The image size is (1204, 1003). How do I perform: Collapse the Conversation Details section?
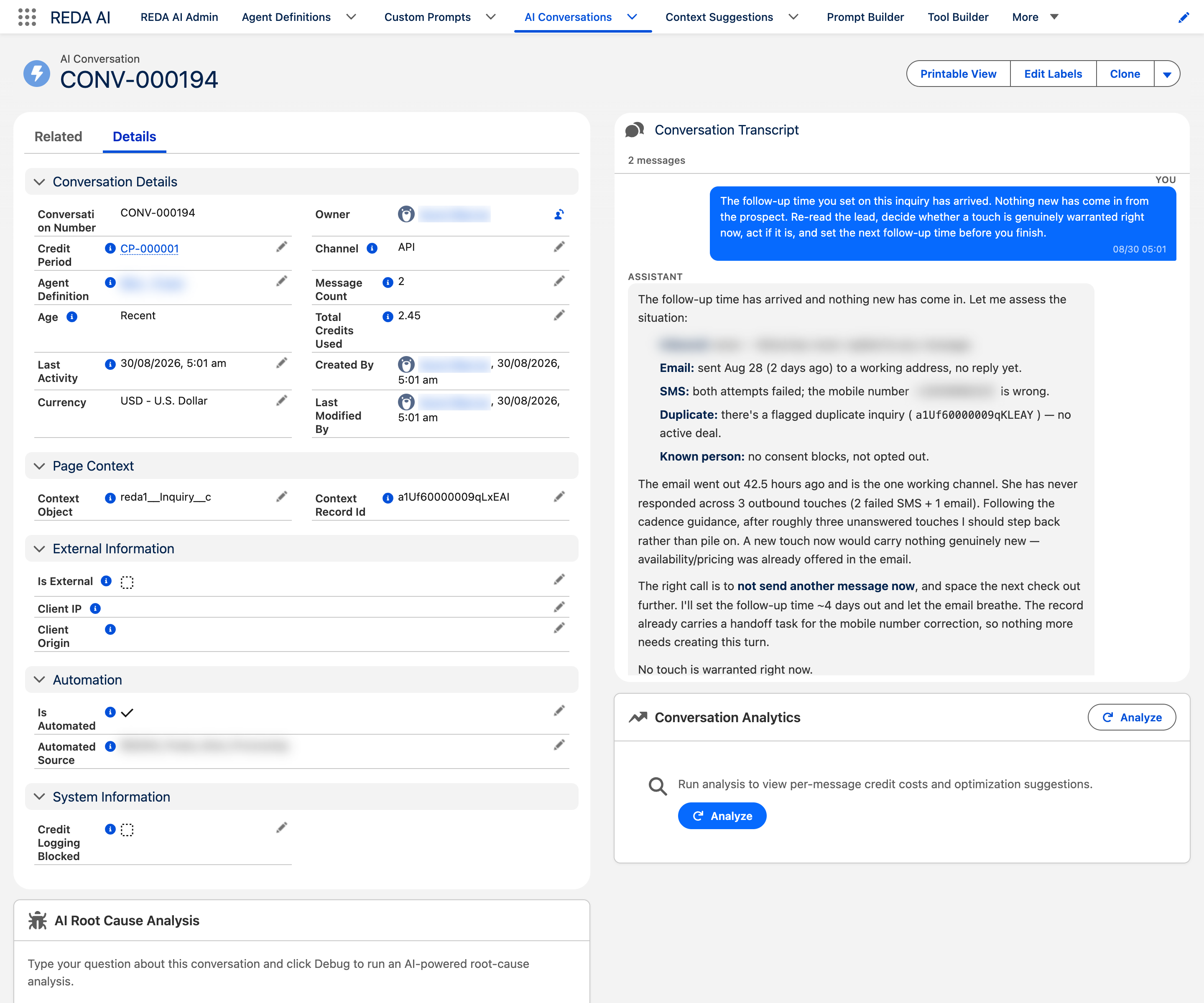tap(39, 182)
